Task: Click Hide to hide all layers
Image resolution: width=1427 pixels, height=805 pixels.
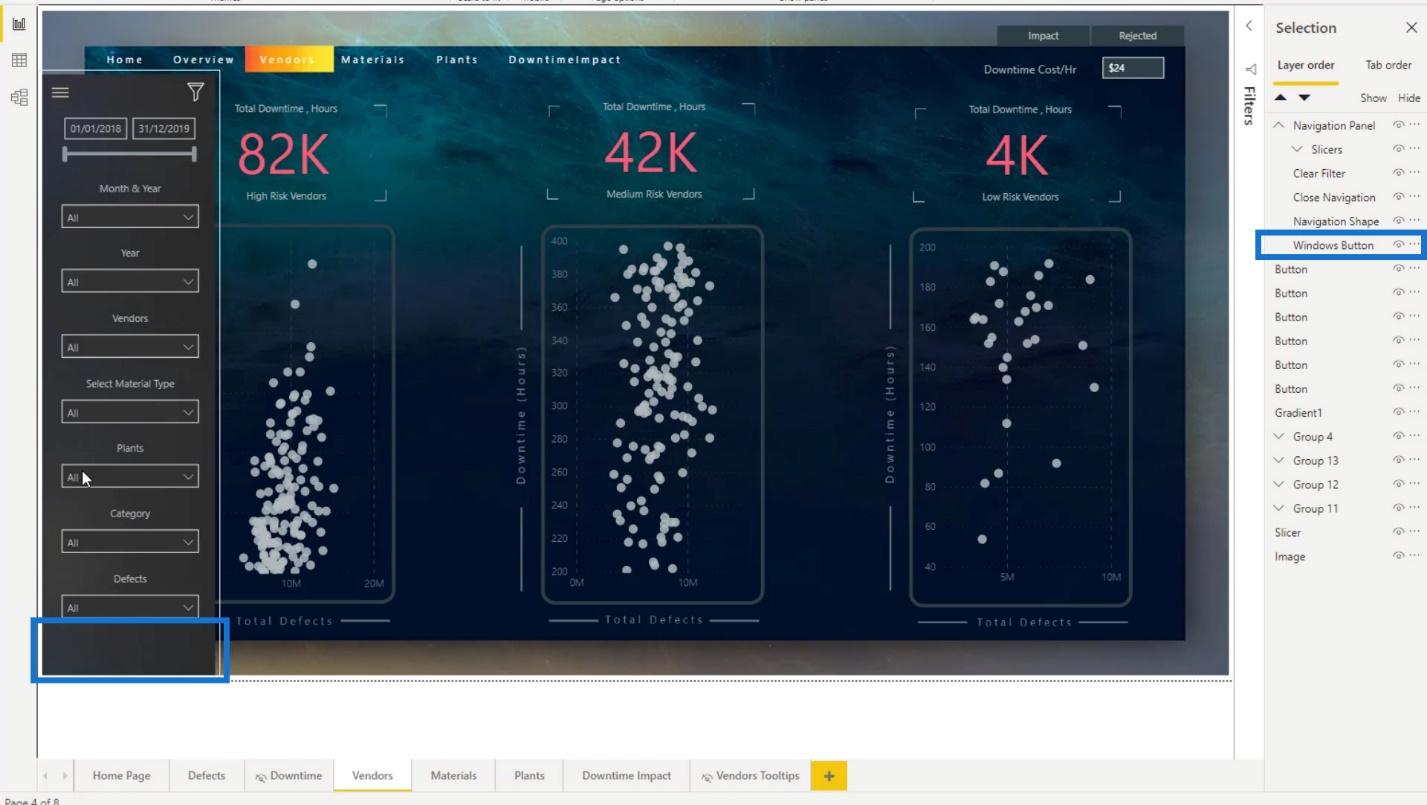Action: click(1409, 98)
